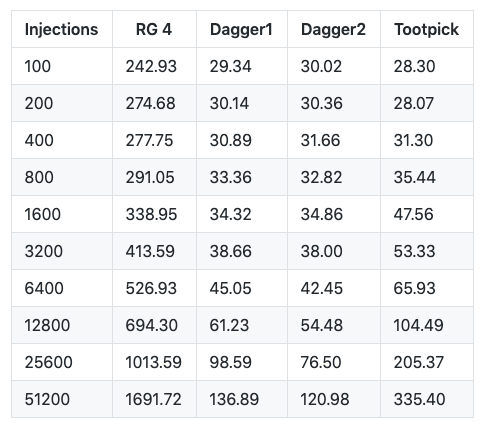Click RG 4 value 1691.72
This screenshot has height=423, width=484.
click(153, 399)
